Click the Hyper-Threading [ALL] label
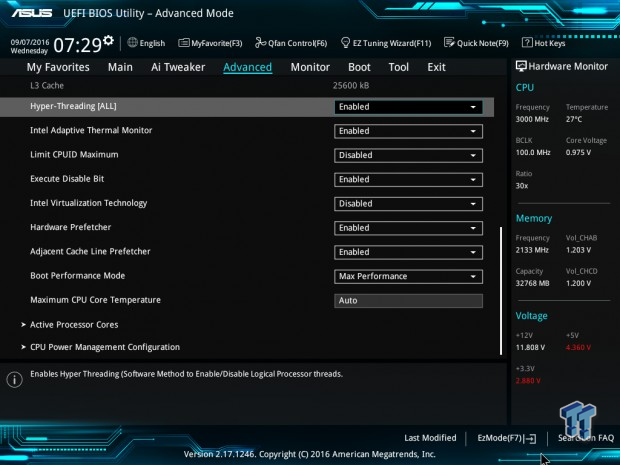Viewport: 620px width, 465px height. click(73, 106)
